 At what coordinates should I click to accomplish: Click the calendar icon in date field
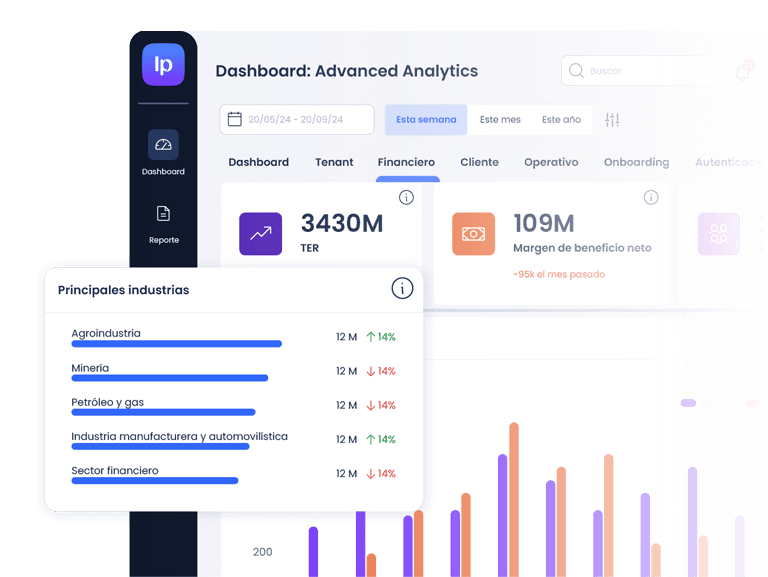tap(235, 119)
